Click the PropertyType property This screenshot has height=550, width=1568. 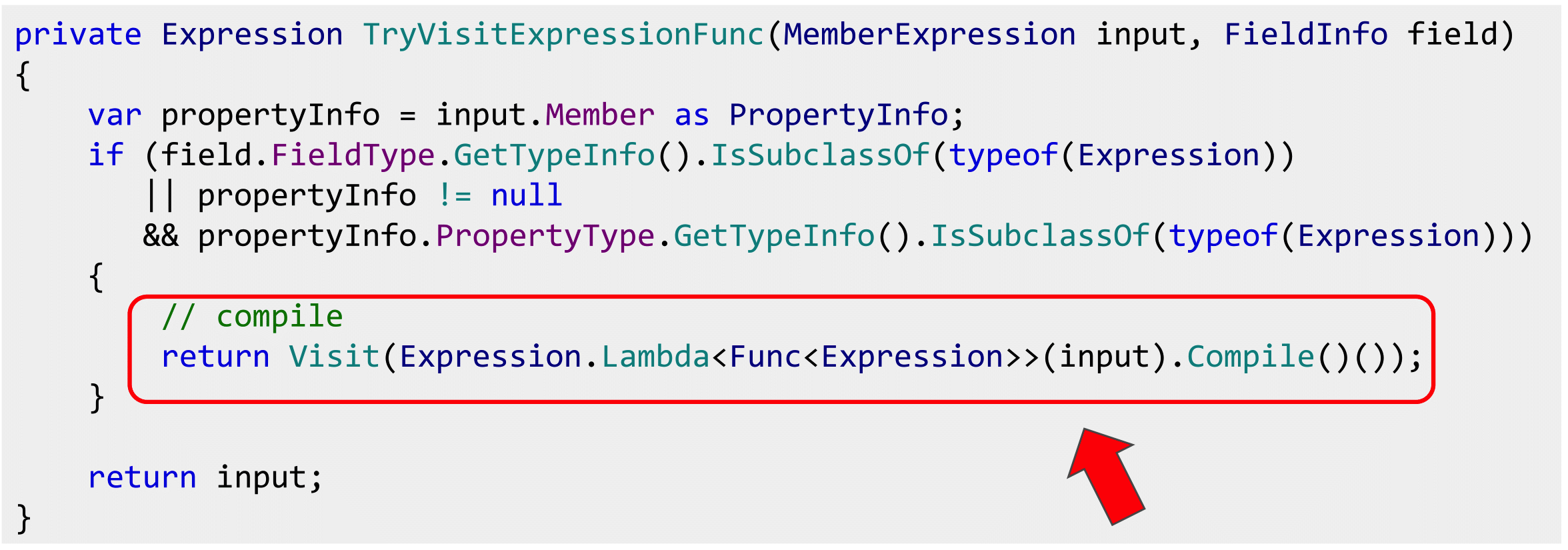(545, 236)
